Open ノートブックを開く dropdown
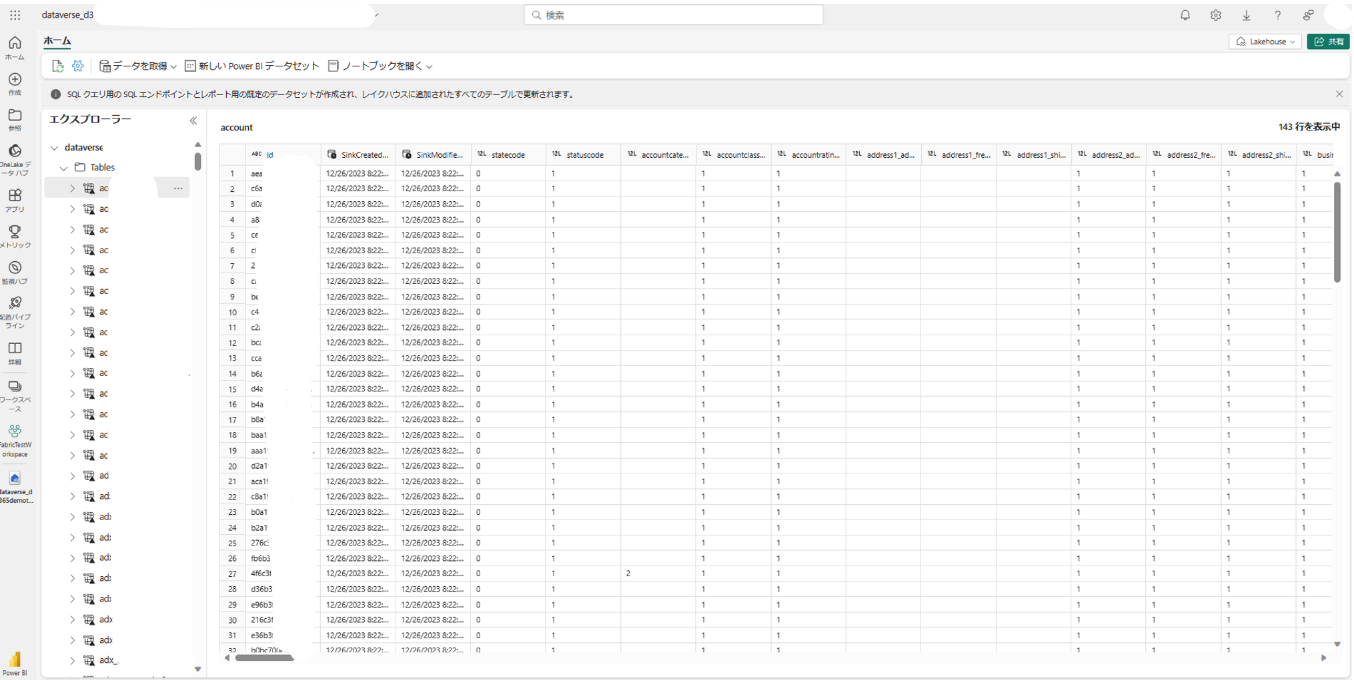1354x680 pixels. pyautogui.click(x=380, y=66)
